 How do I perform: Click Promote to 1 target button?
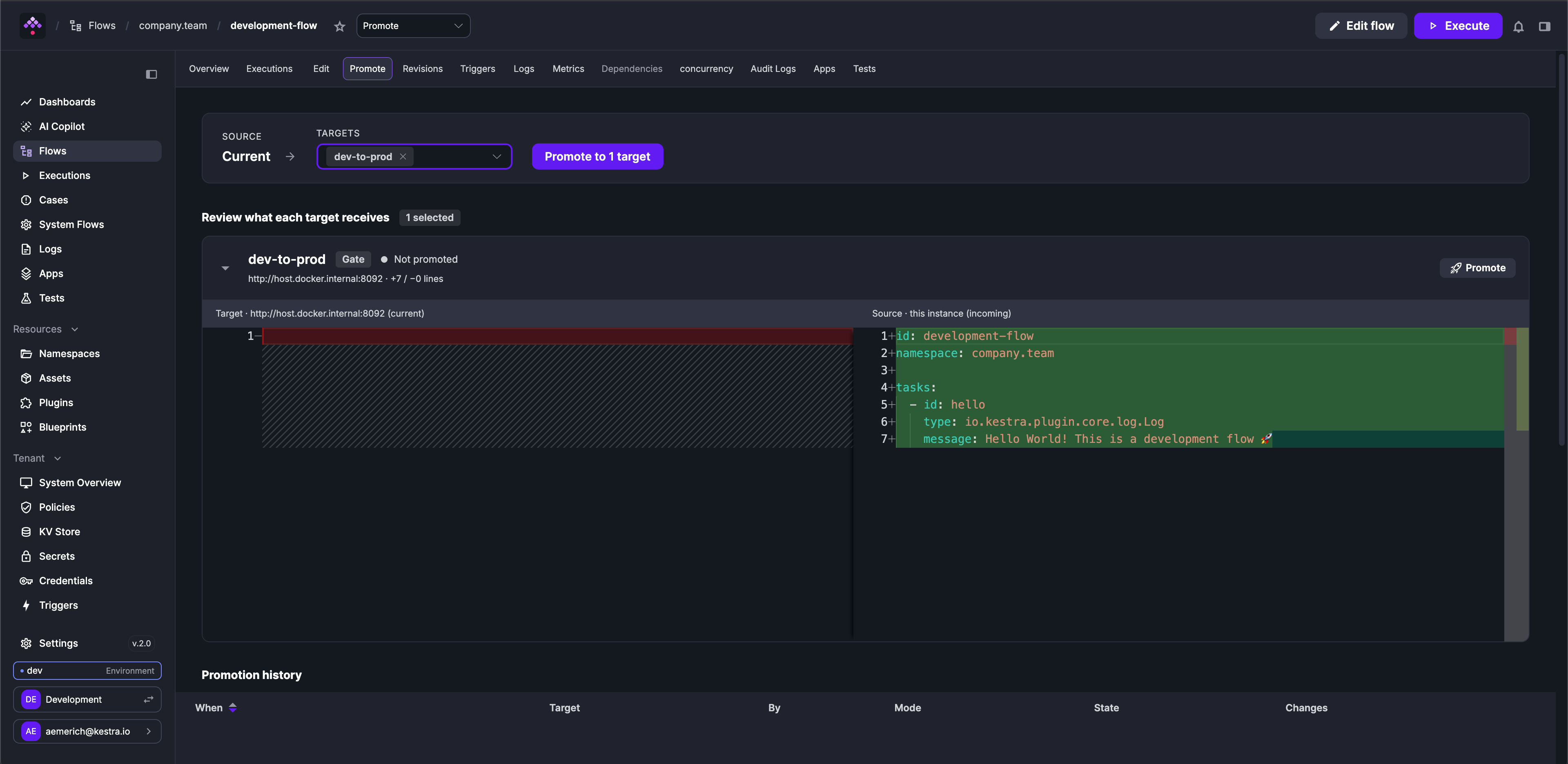597,156
